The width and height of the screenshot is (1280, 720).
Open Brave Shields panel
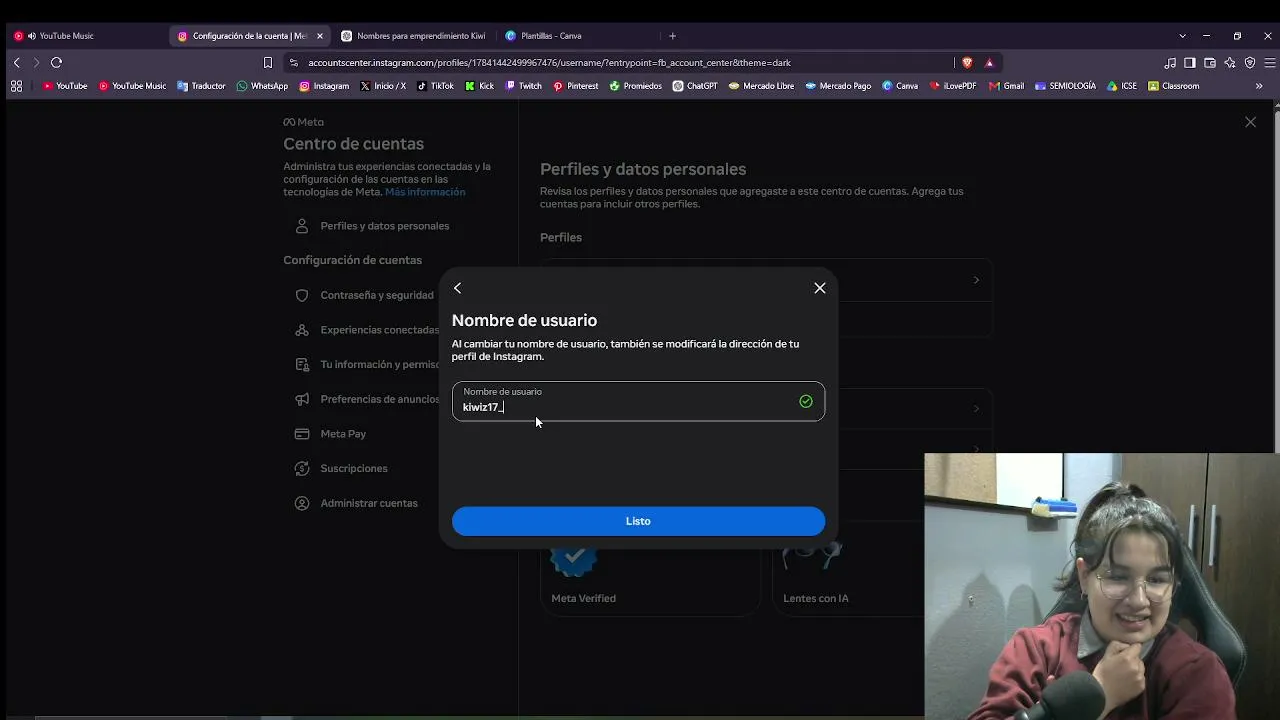967,62
